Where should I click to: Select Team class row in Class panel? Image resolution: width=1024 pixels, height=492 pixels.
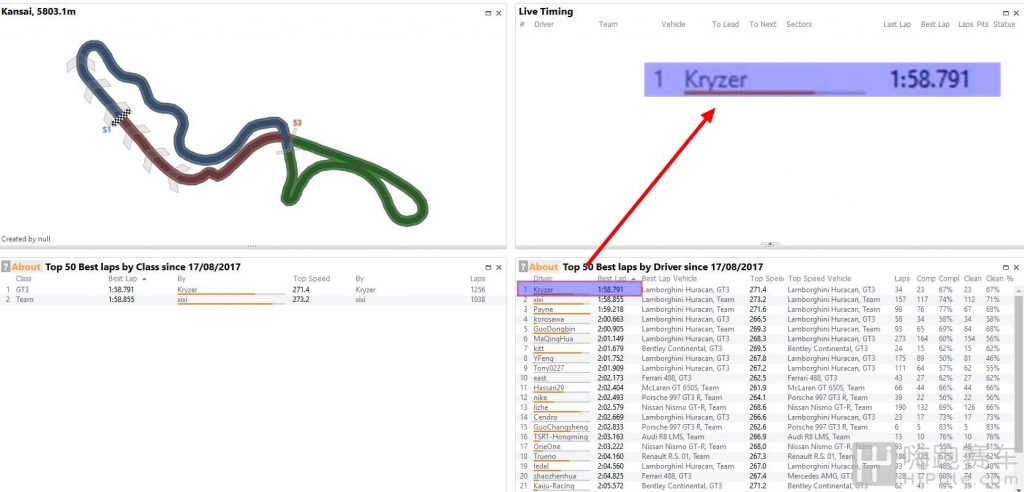(x=253, y=299)
